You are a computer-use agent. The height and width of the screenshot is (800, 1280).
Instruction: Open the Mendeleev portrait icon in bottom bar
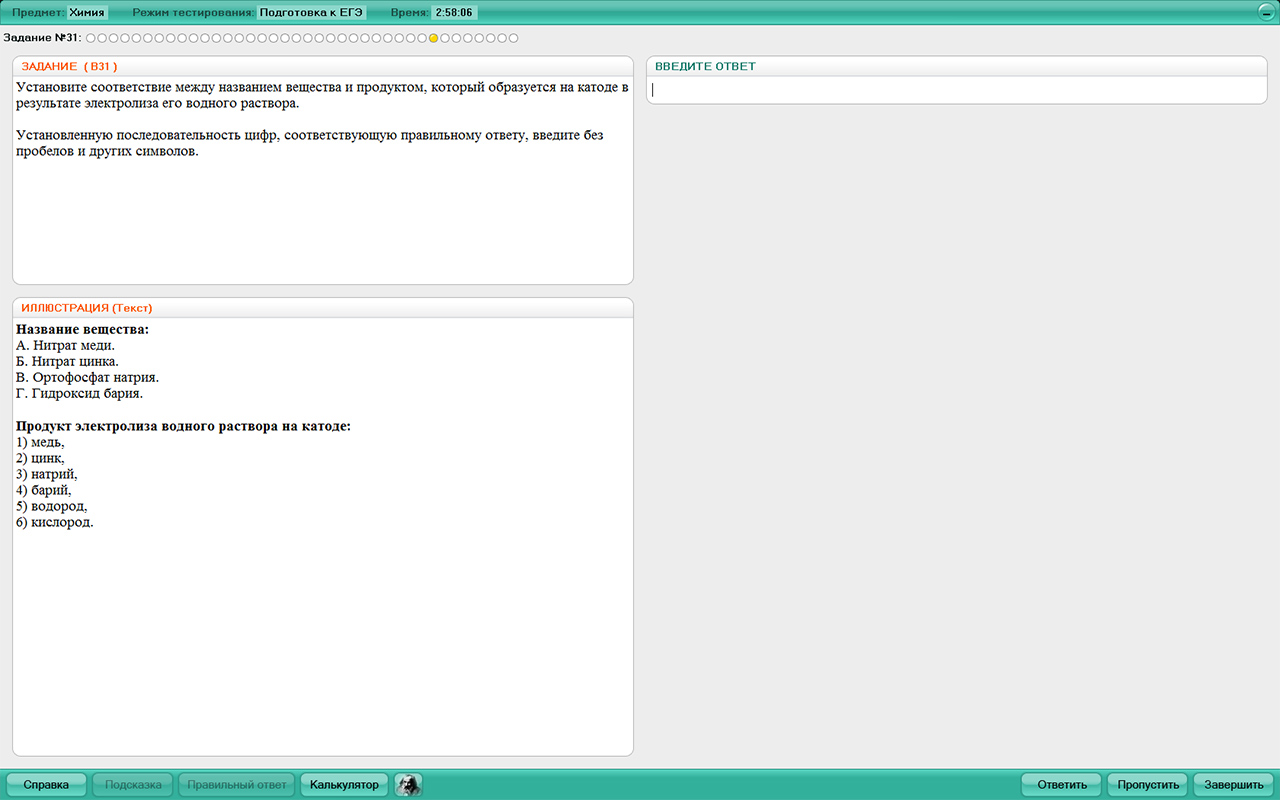pos(408,785)
